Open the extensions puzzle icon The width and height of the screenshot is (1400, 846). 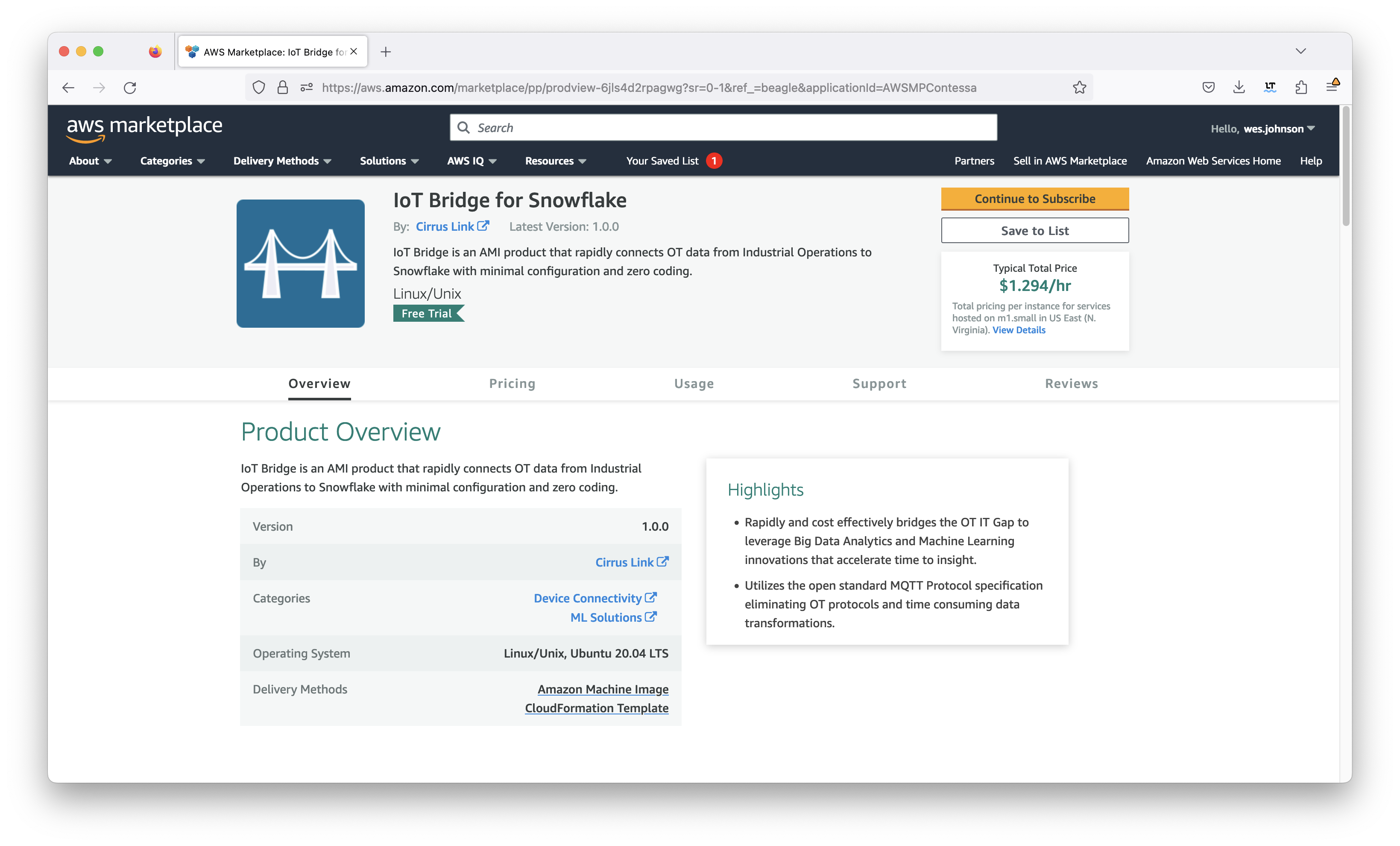[x=1301, y=88]
